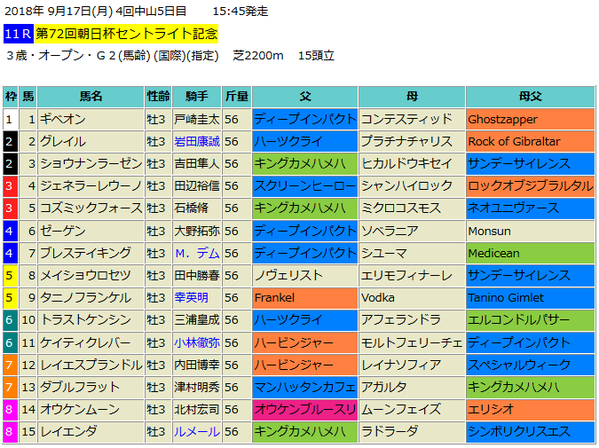Open jockey link 岩田康誠
Image resolution: width=599 pixels, height=448 pixels.
tap(197, 142)
